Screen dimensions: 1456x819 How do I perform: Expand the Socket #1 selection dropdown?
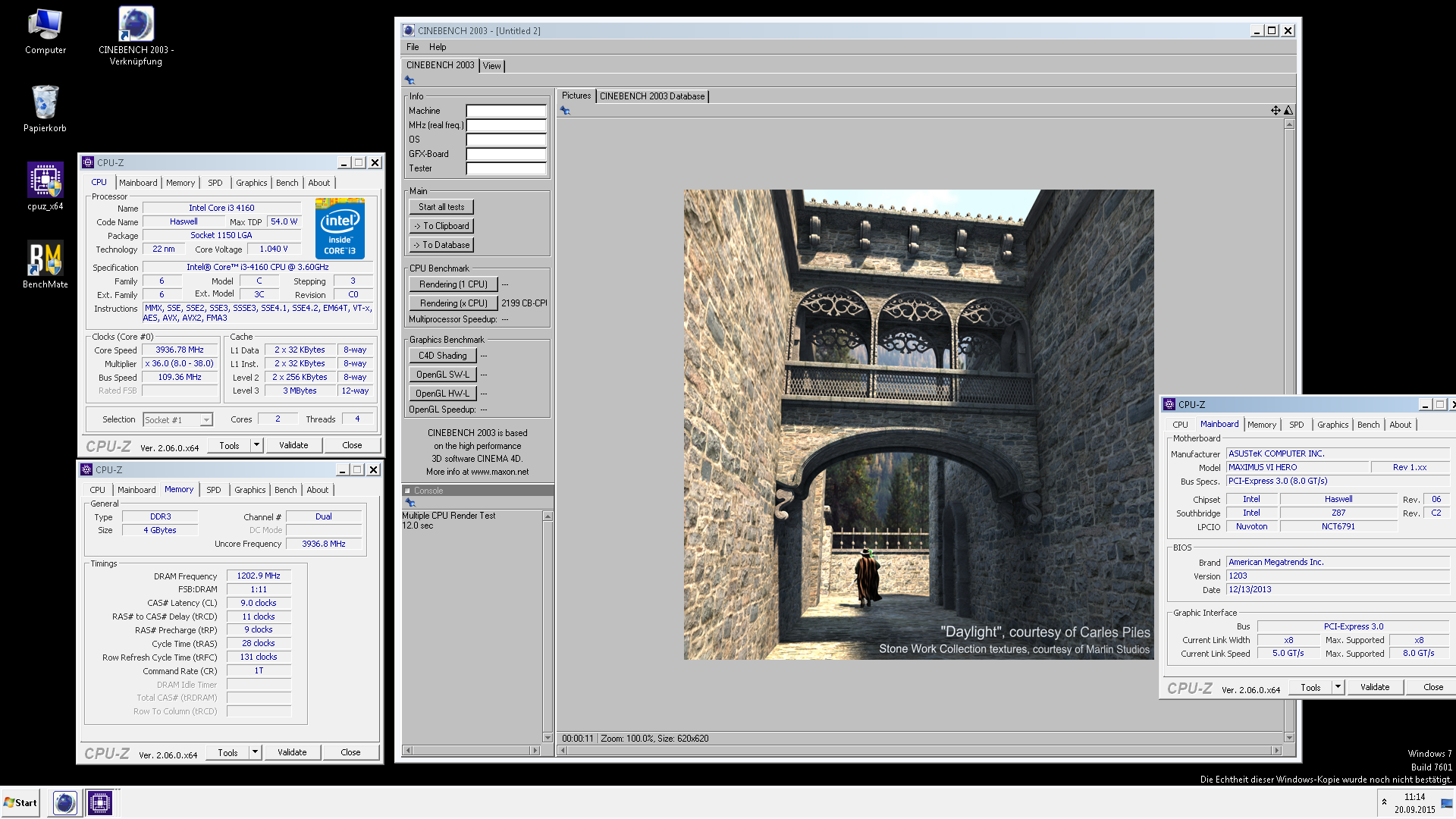(206, 420)
